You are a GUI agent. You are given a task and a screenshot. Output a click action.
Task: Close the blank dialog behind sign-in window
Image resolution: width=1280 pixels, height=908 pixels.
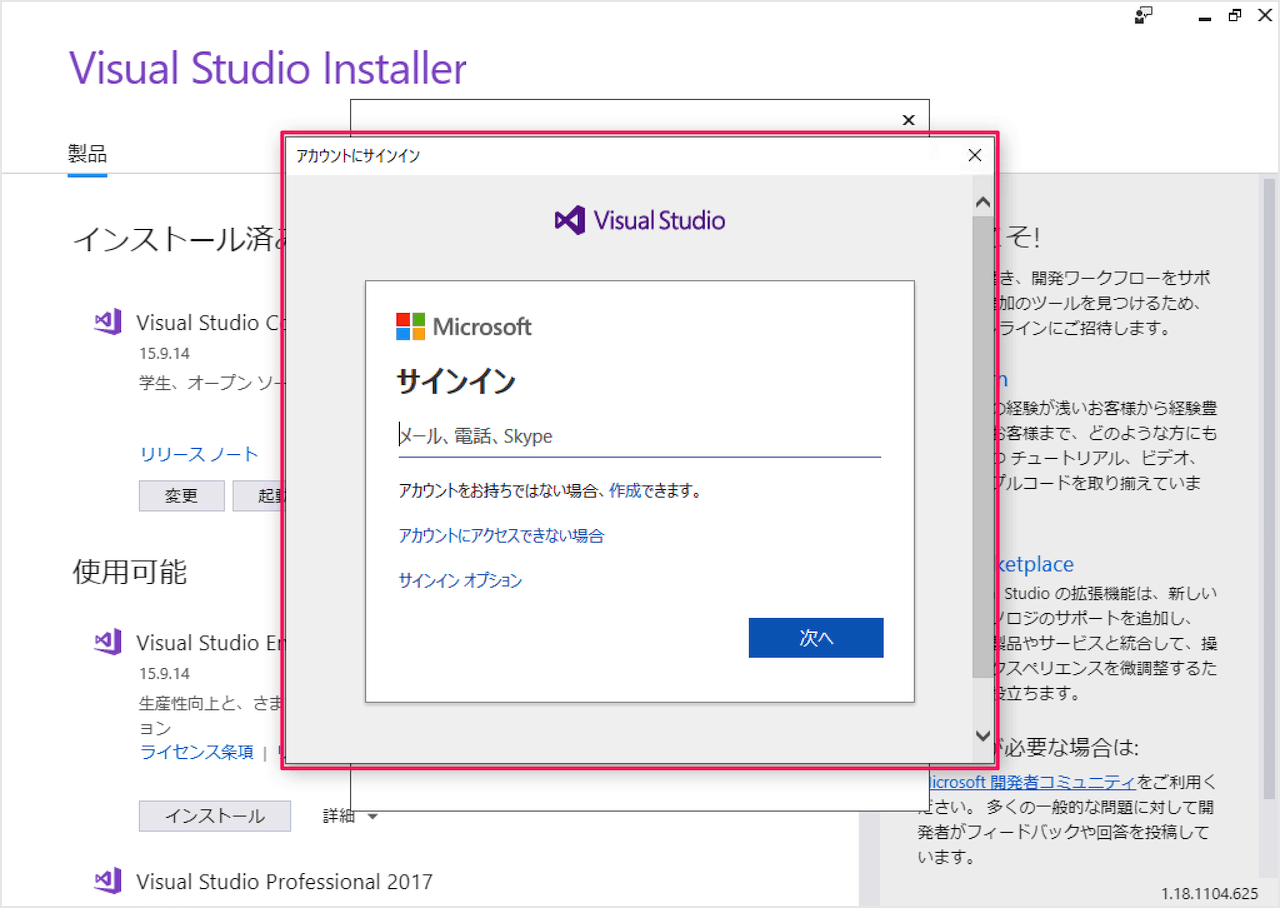point(908,120)
